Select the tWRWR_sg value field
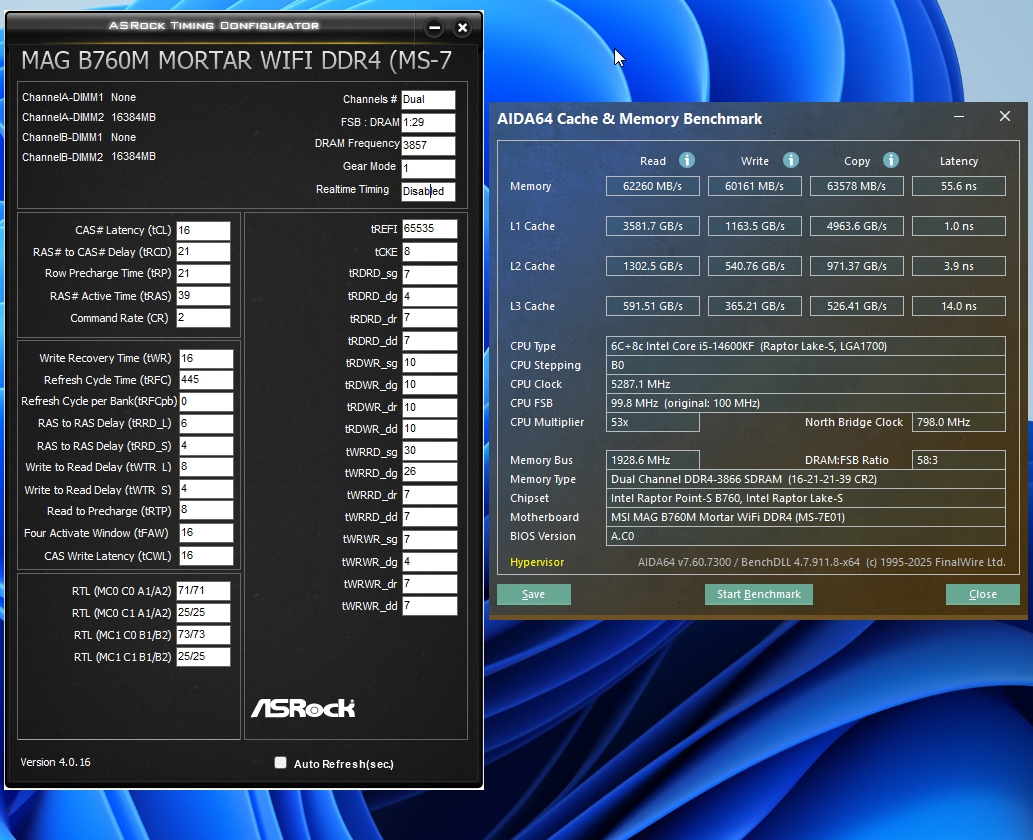Screen dimensions: 1033x840 click(x=430, y=540)
